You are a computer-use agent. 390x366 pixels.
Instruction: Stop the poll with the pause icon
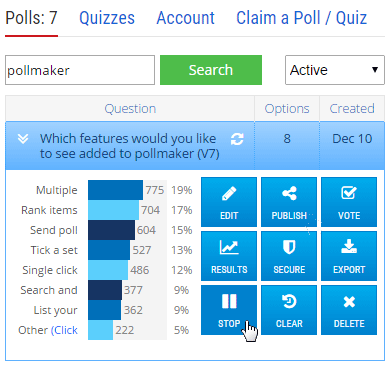tap(229, 310)
